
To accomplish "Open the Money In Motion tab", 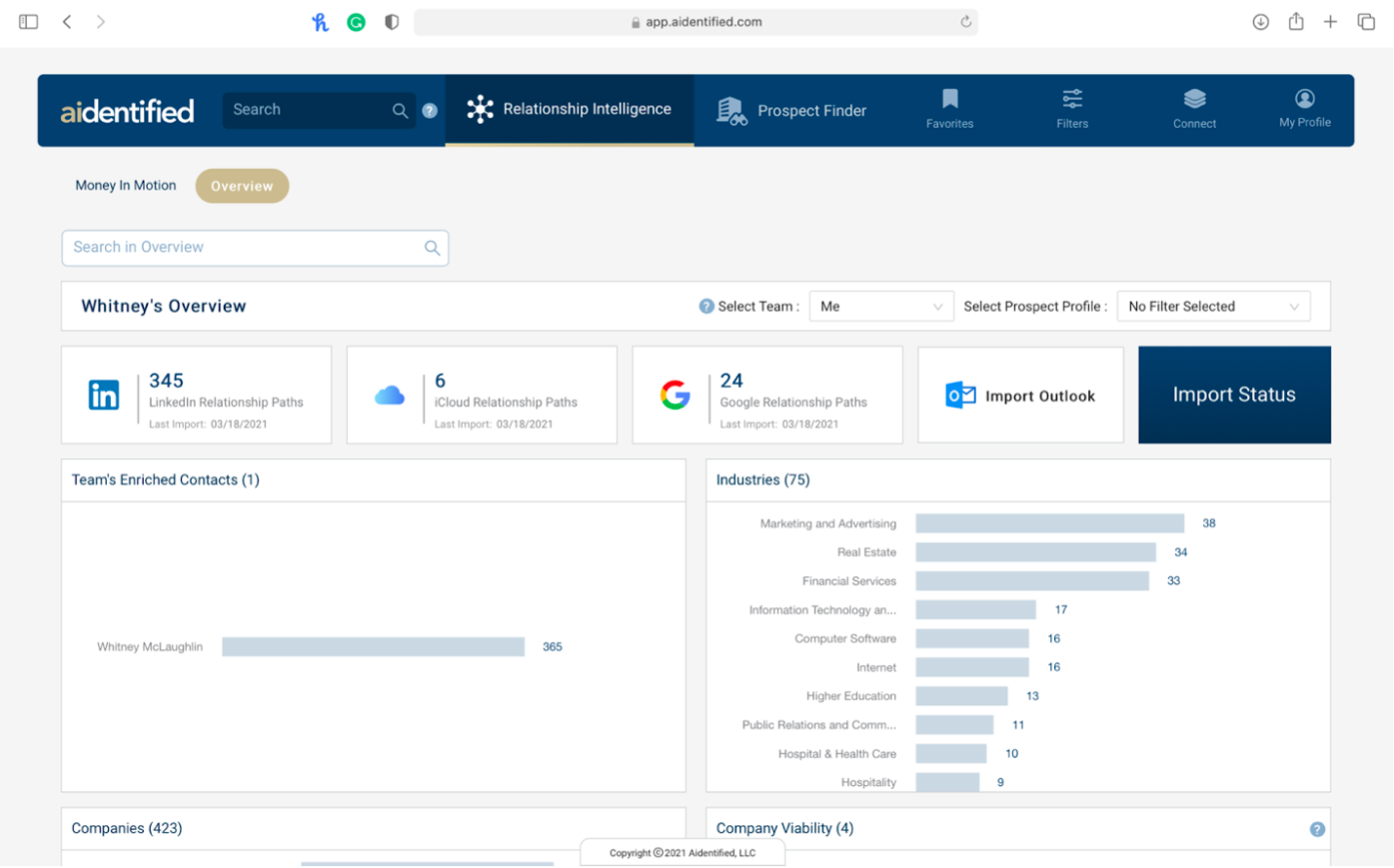I will pos(125,186).
